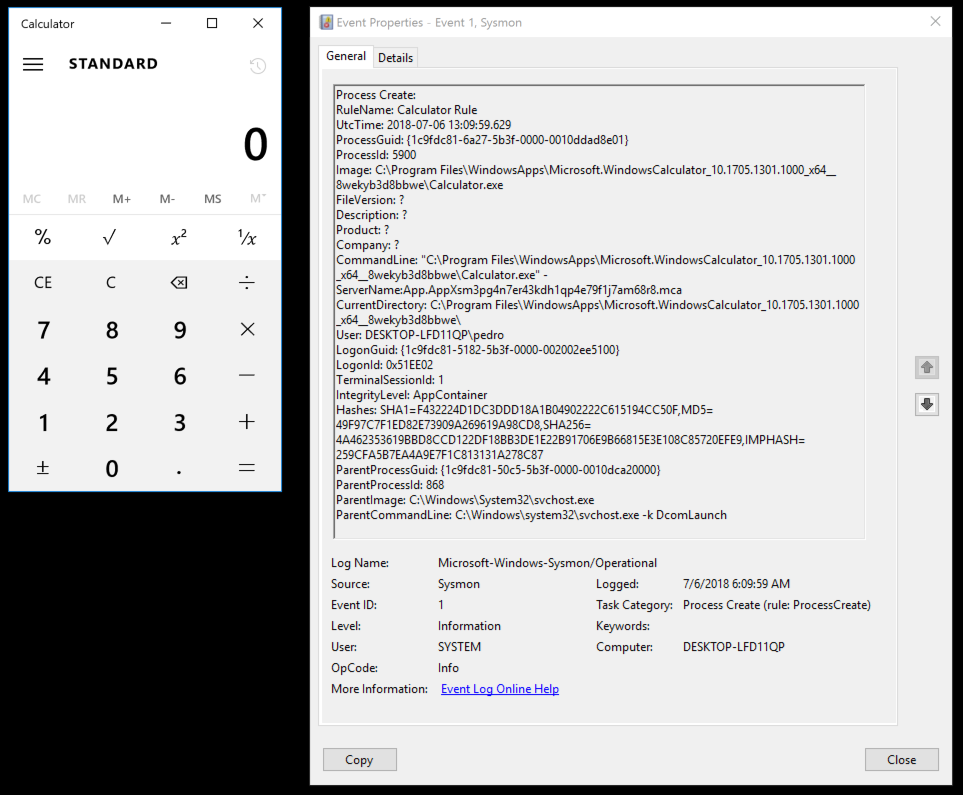Click the ProcessId: 5900 line
Image resolution: width=963 pixels, height=795 pixels.
tap(376, 155)
